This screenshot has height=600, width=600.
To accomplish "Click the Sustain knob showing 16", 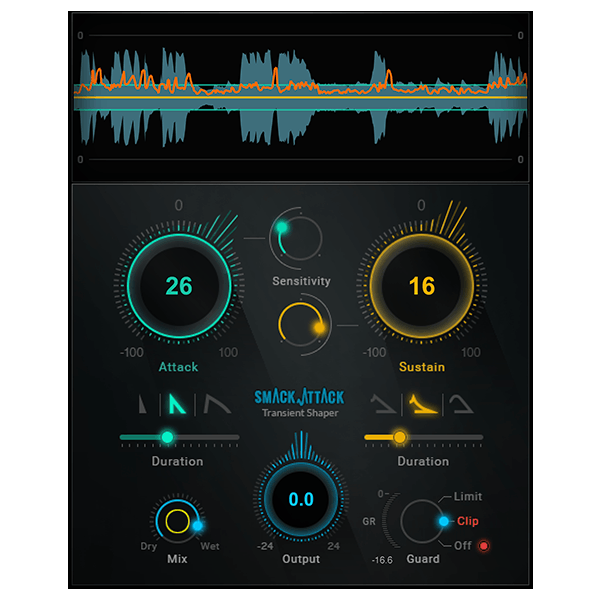I will pos(421,287).
